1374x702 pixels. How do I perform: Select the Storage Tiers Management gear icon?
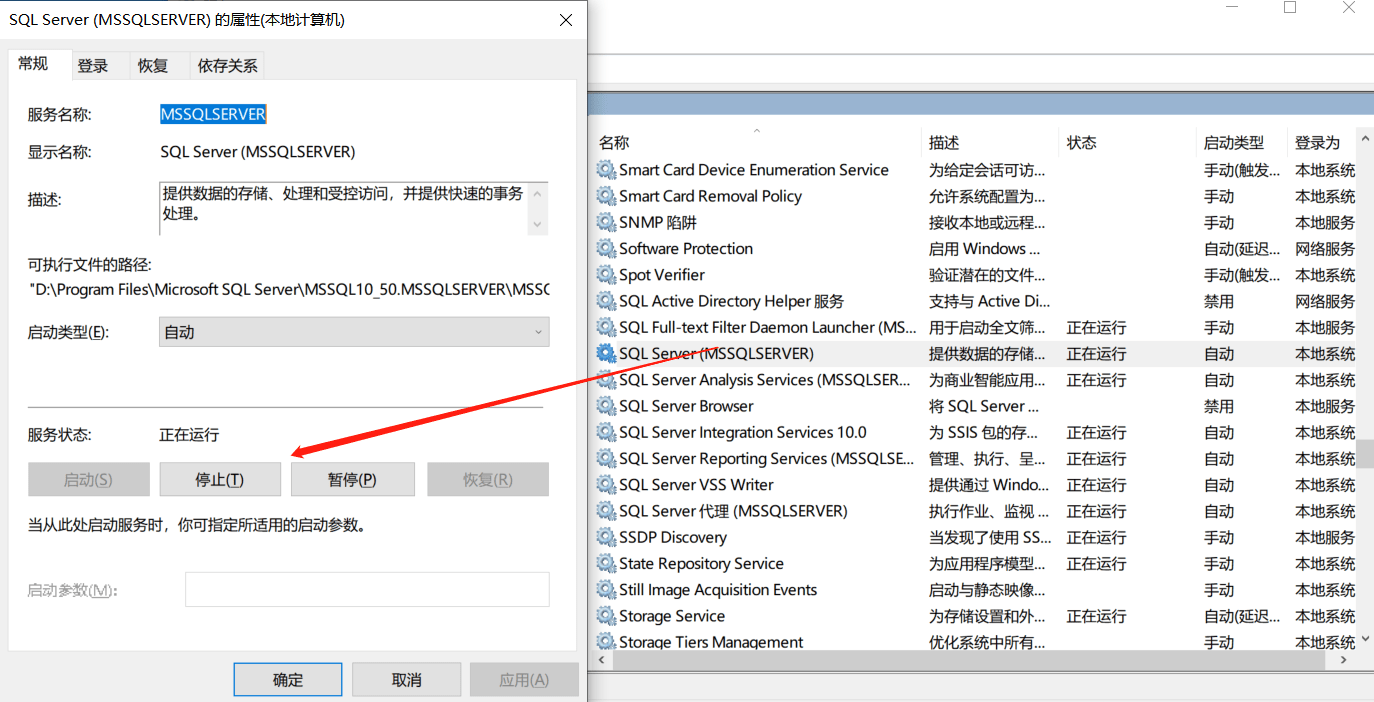point(606,642)
